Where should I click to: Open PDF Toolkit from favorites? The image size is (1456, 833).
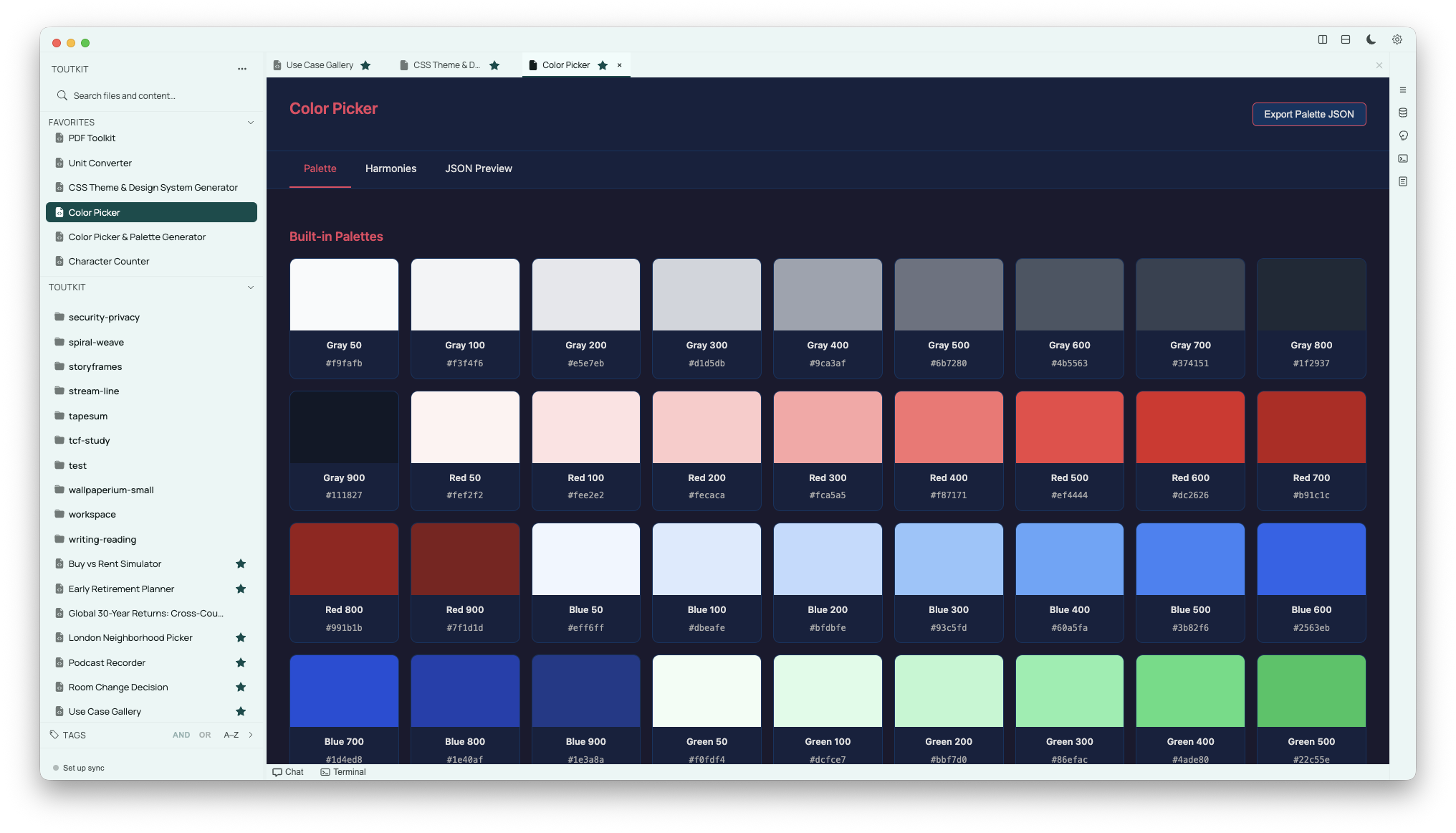151,138
